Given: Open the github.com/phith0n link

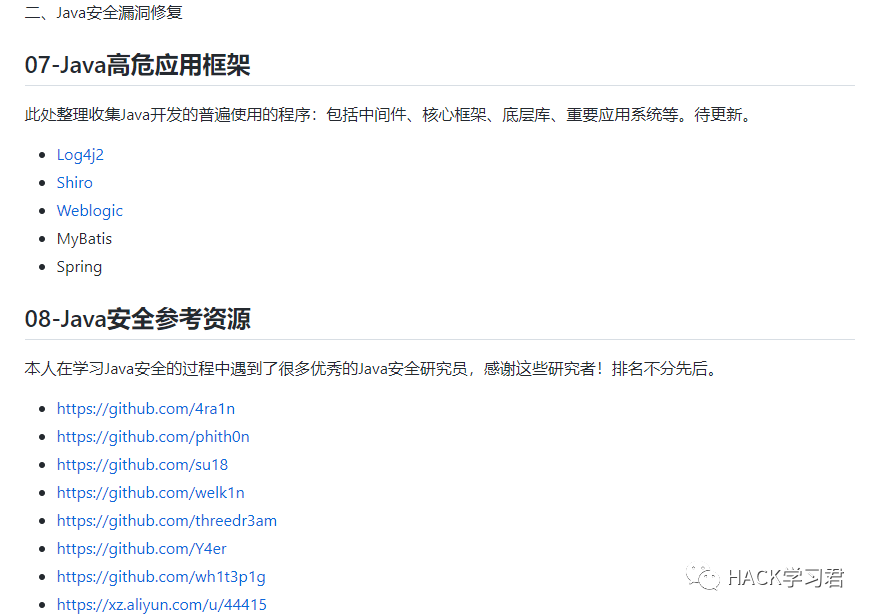Looking at the screenshot, I should pyautogui.click(x=153, y=437).
